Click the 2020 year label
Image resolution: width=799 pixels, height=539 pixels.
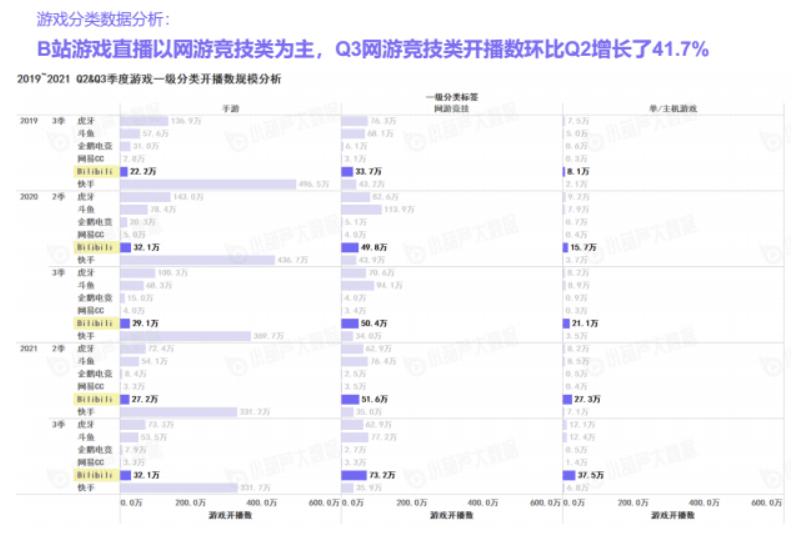point(29,197)
